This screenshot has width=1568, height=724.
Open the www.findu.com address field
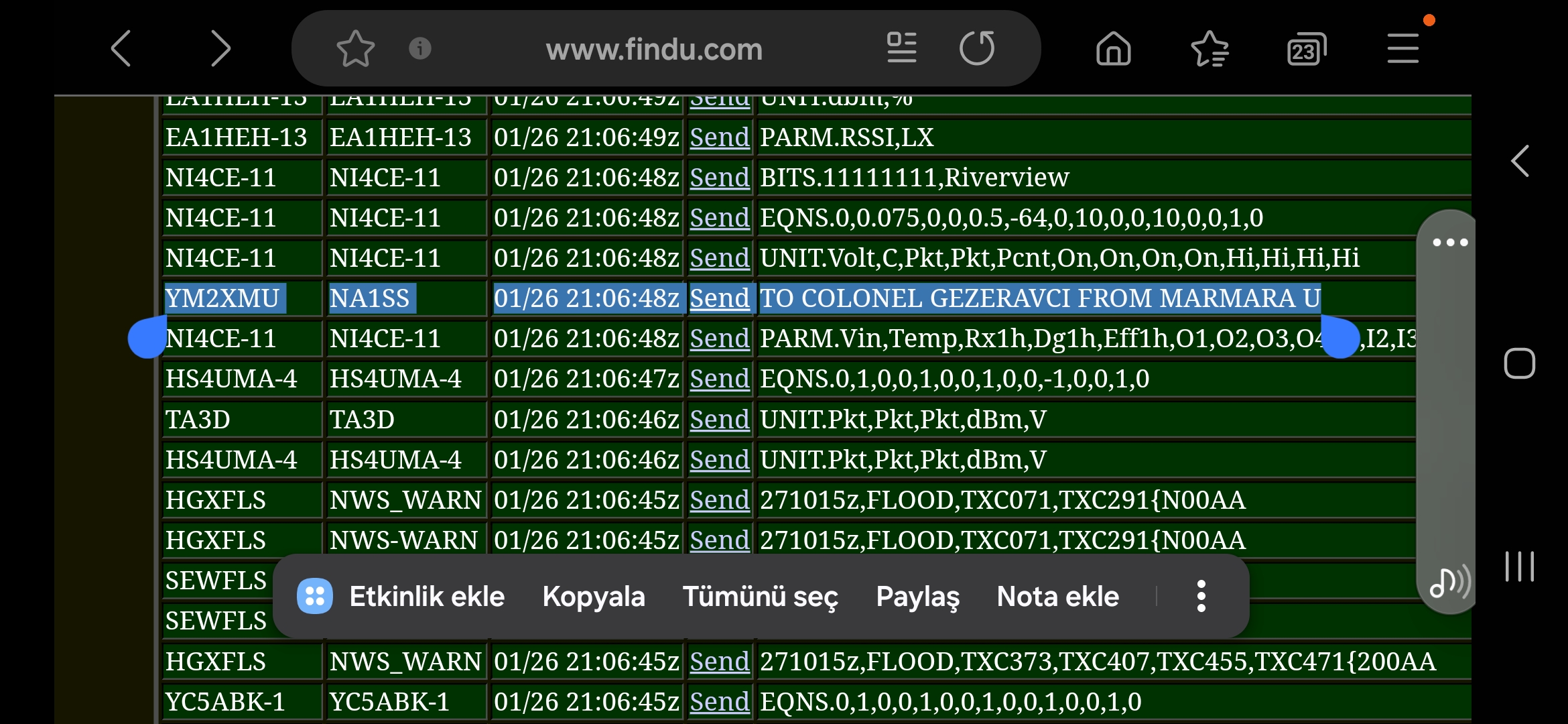pos(654,50)
